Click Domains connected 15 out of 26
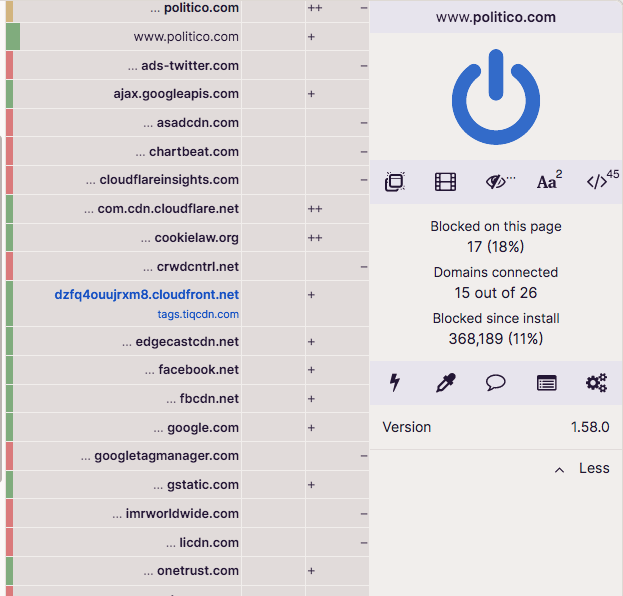This screenshot has height=596, width=623. [x=495, y=293]
